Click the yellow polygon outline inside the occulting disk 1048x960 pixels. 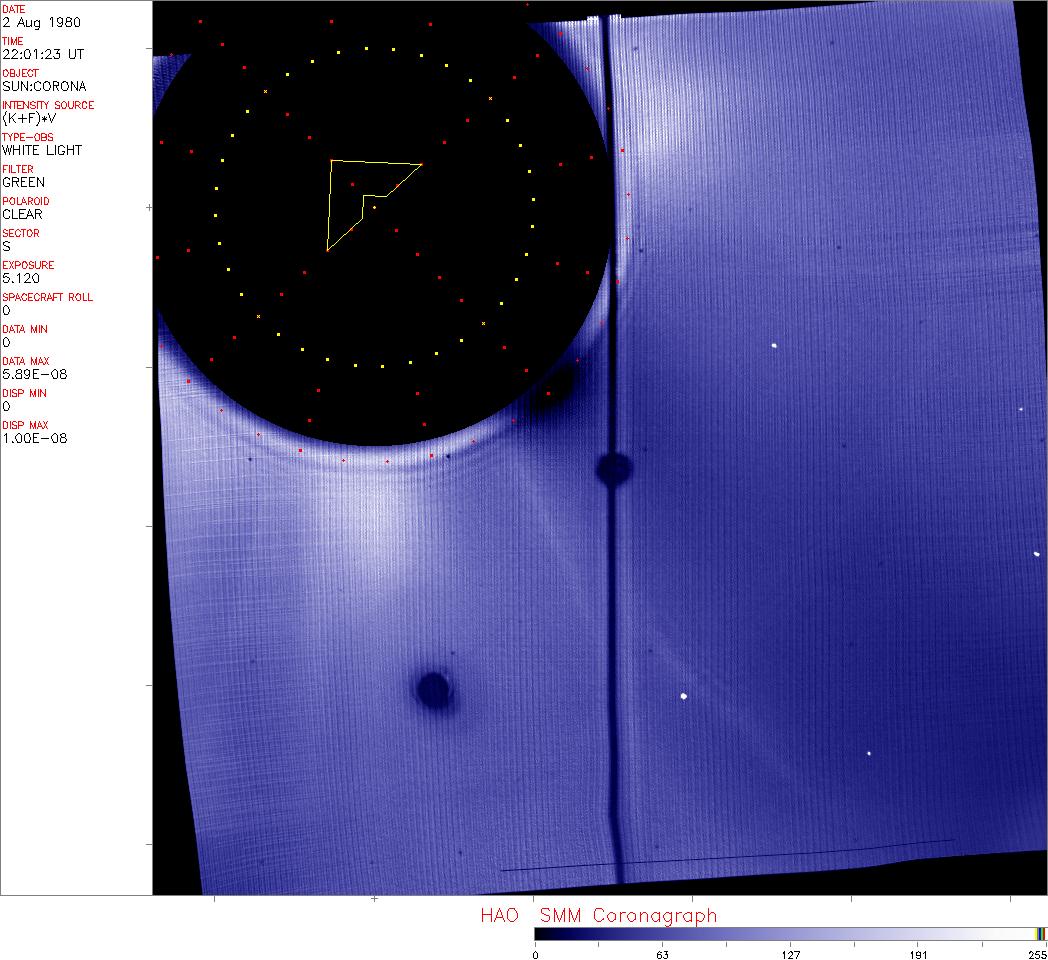331,205
